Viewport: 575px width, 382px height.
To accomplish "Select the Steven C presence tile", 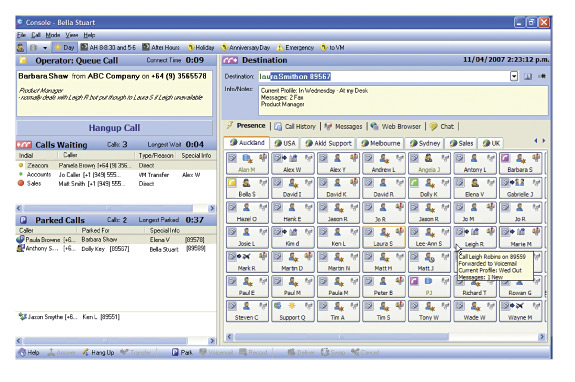I will (247, 311).
